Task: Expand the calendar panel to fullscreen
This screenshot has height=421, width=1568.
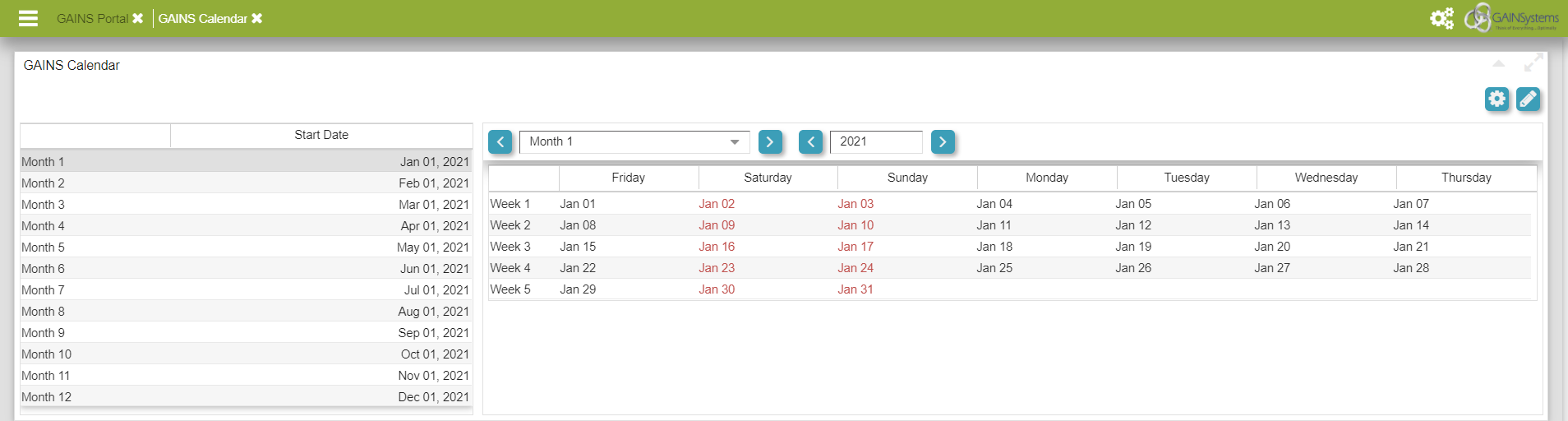Action: [1533, 63]
